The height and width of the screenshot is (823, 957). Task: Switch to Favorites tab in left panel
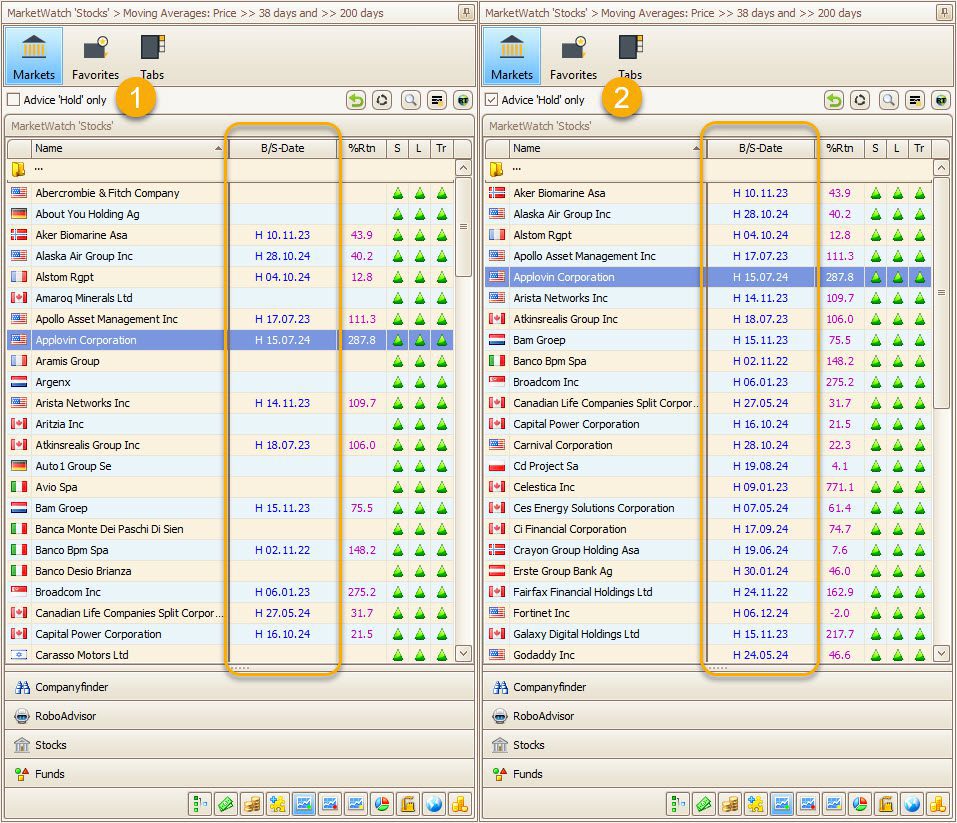point(95,57)
